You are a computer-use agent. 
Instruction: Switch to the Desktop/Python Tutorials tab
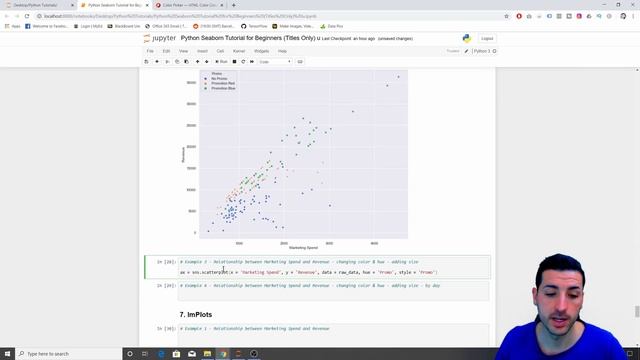tap(38, 5)
